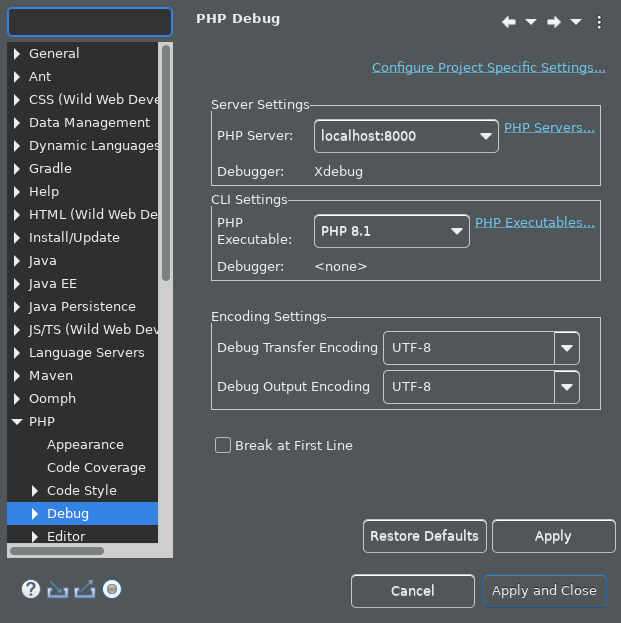The image size is (621, 623).
Task: Click the tree horizontal scrollbar
Action: click(x=57, y=551)
